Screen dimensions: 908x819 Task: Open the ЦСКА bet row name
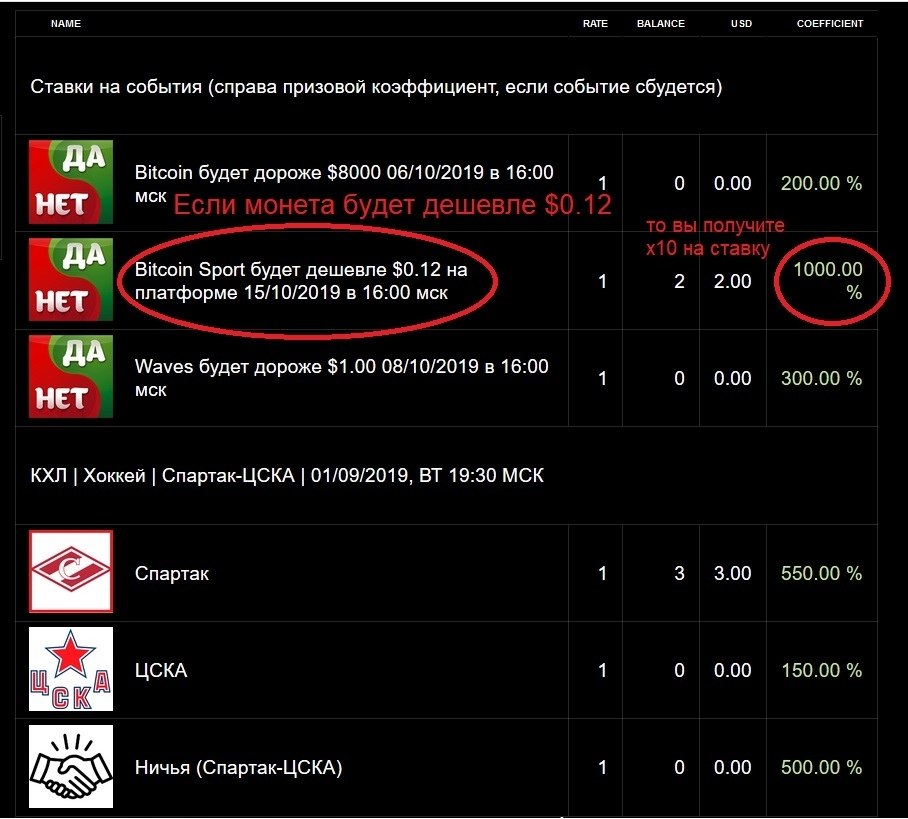tap(160, 670)
